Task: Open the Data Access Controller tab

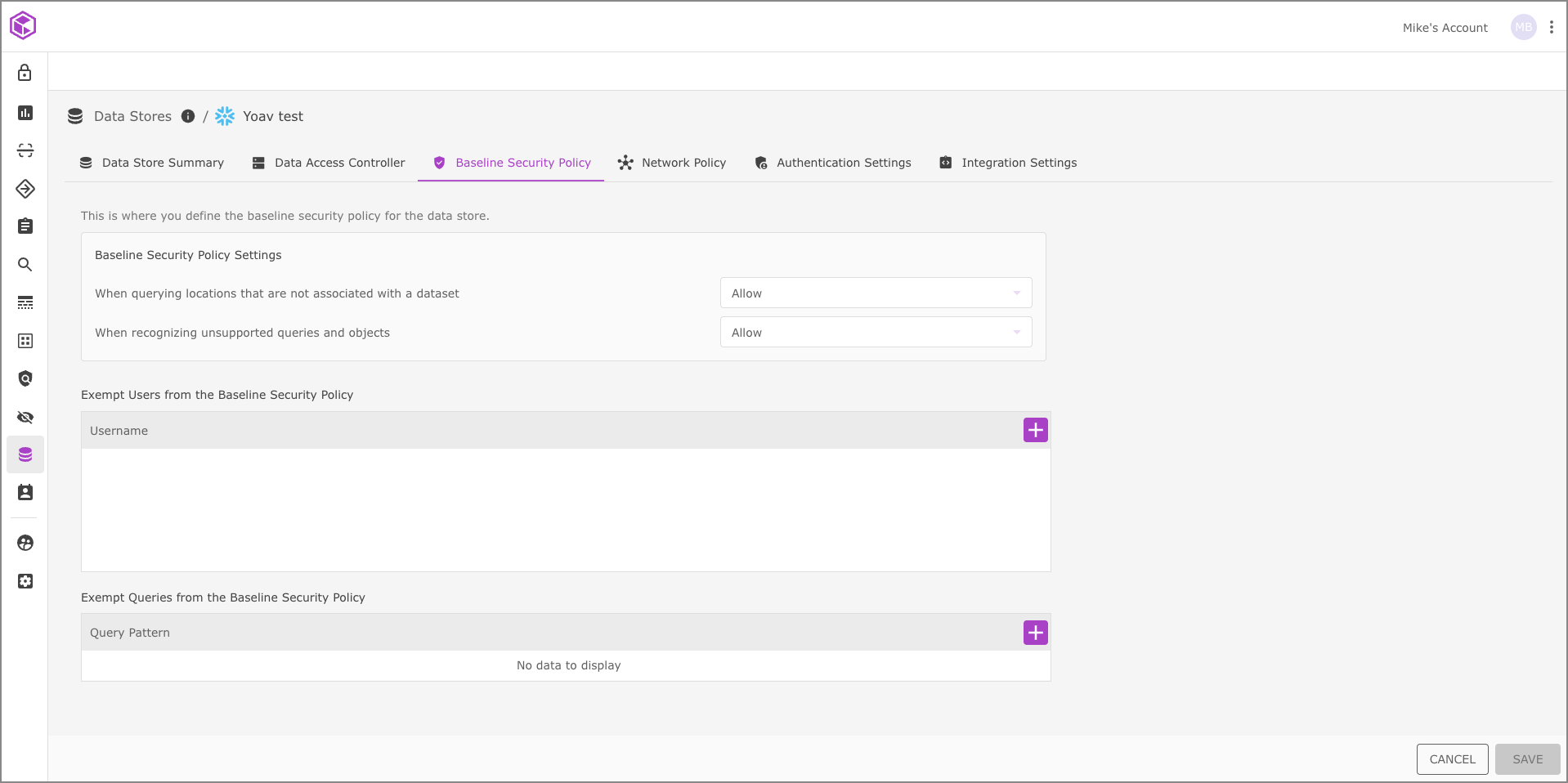Action: pos(329,163)
